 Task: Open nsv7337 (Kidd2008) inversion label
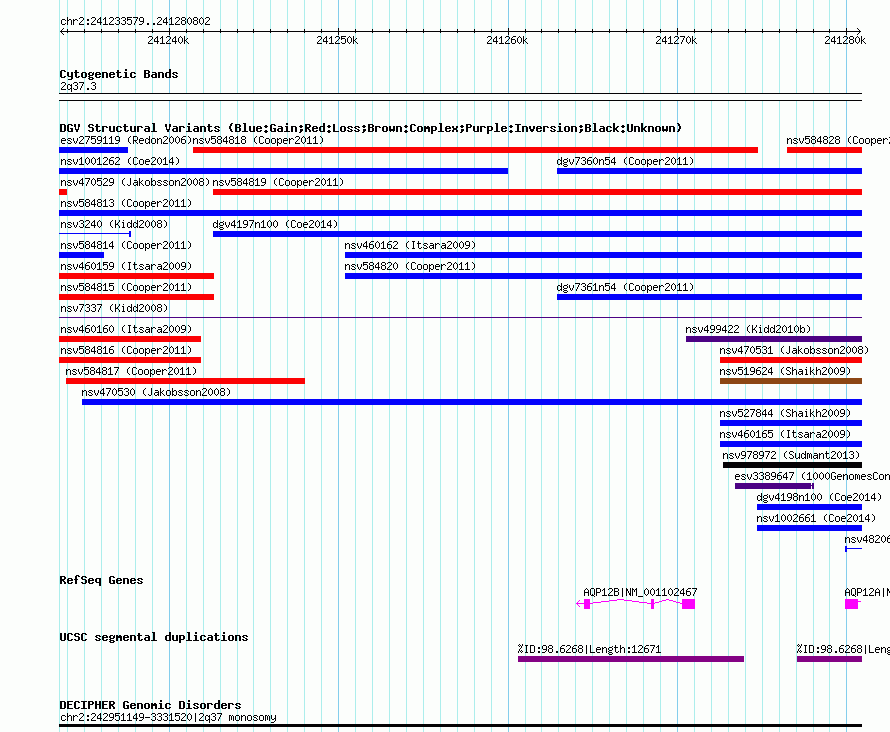click(x=114, y=308)
